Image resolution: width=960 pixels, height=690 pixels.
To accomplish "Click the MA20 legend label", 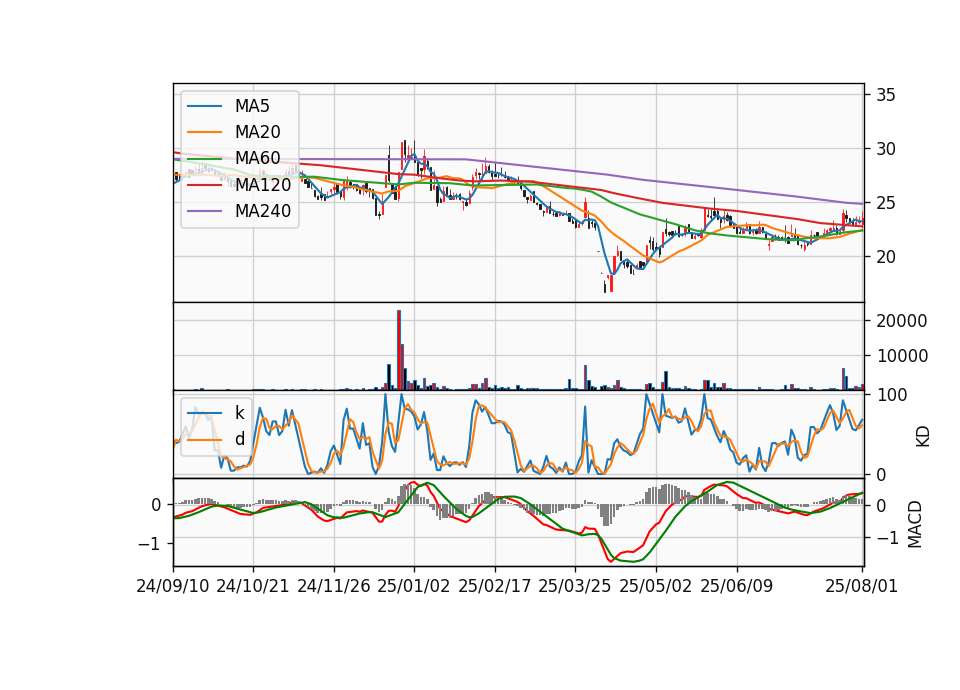I will pos(257,132).
